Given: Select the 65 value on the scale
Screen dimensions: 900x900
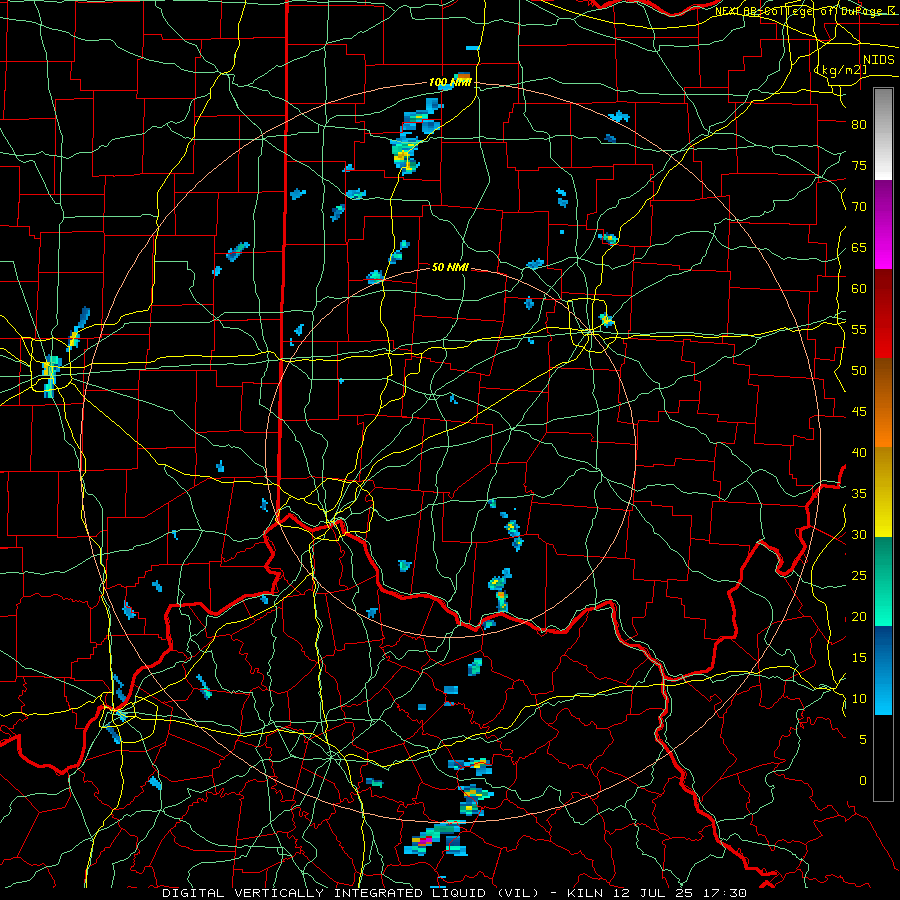Looking at the screenshot, I should 859,248.
